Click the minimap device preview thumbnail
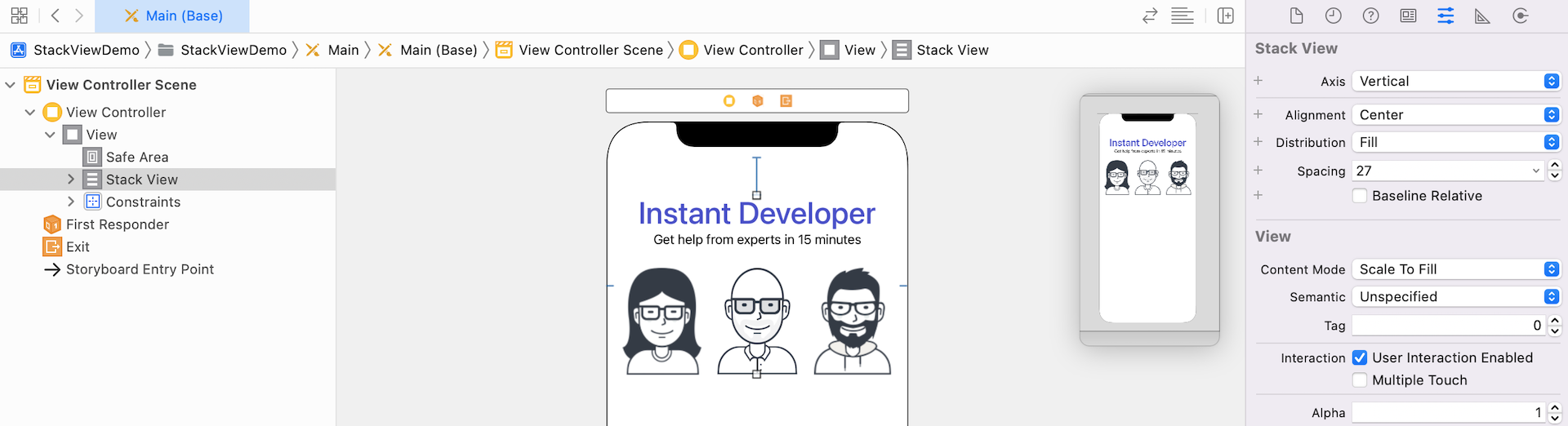This screenshot has width=1568, height=426. point(1147,218)
